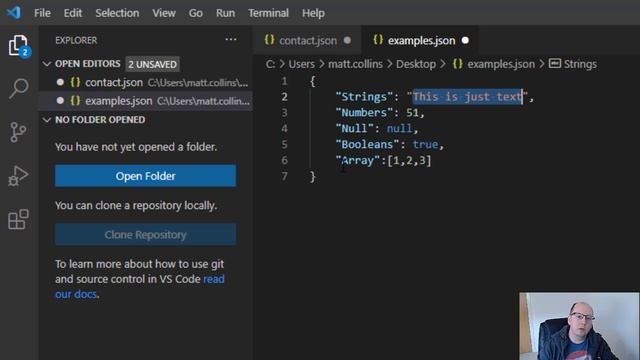This screenshot has height=360, width=640.
Task: Click the 2 UNSAVED badge
Action: coord(152,64)
